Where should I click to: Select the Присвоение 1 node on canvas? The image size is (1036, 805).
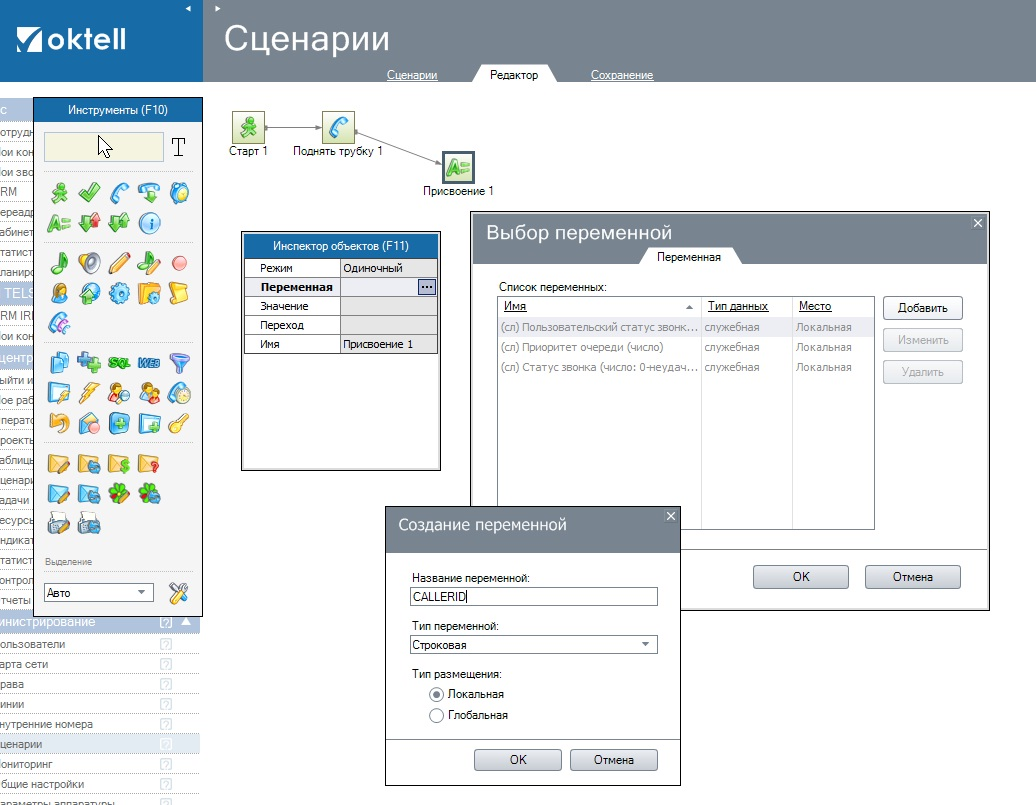point(458,167)
